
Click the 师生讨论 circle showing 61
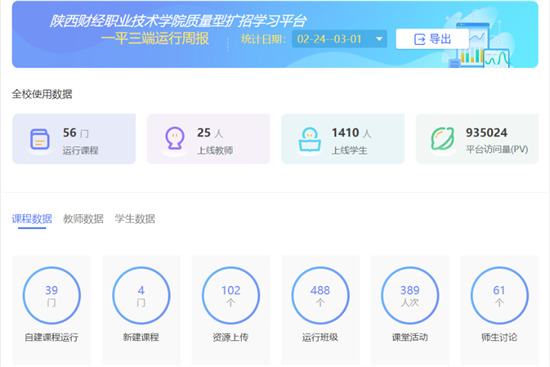coord(499,295)
